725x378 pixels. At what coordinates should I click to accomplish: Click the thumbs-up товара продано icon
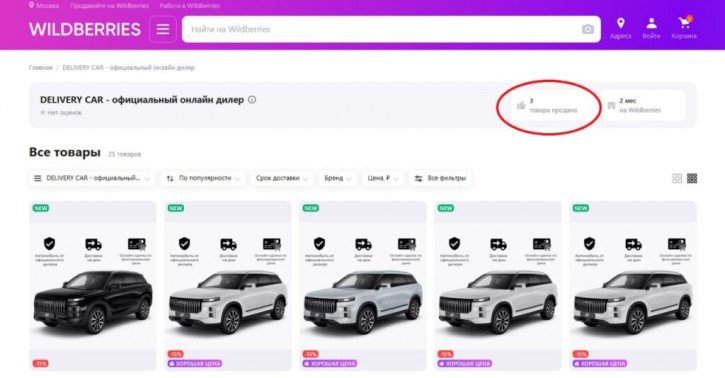click(521, 105)
